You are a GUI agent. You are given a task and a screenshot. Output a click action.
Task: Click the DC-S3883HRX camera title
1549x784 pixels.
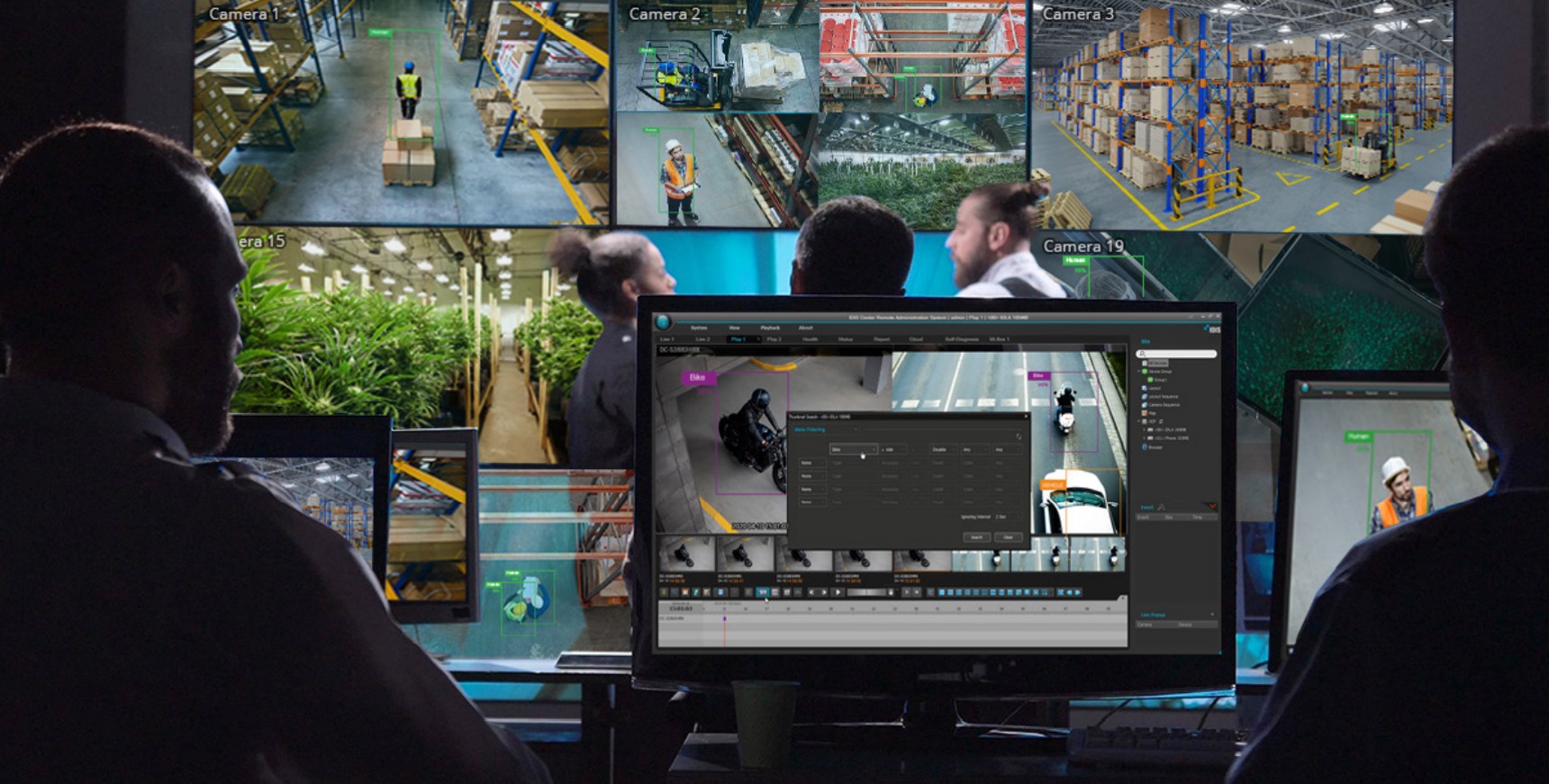coord(679,349)
